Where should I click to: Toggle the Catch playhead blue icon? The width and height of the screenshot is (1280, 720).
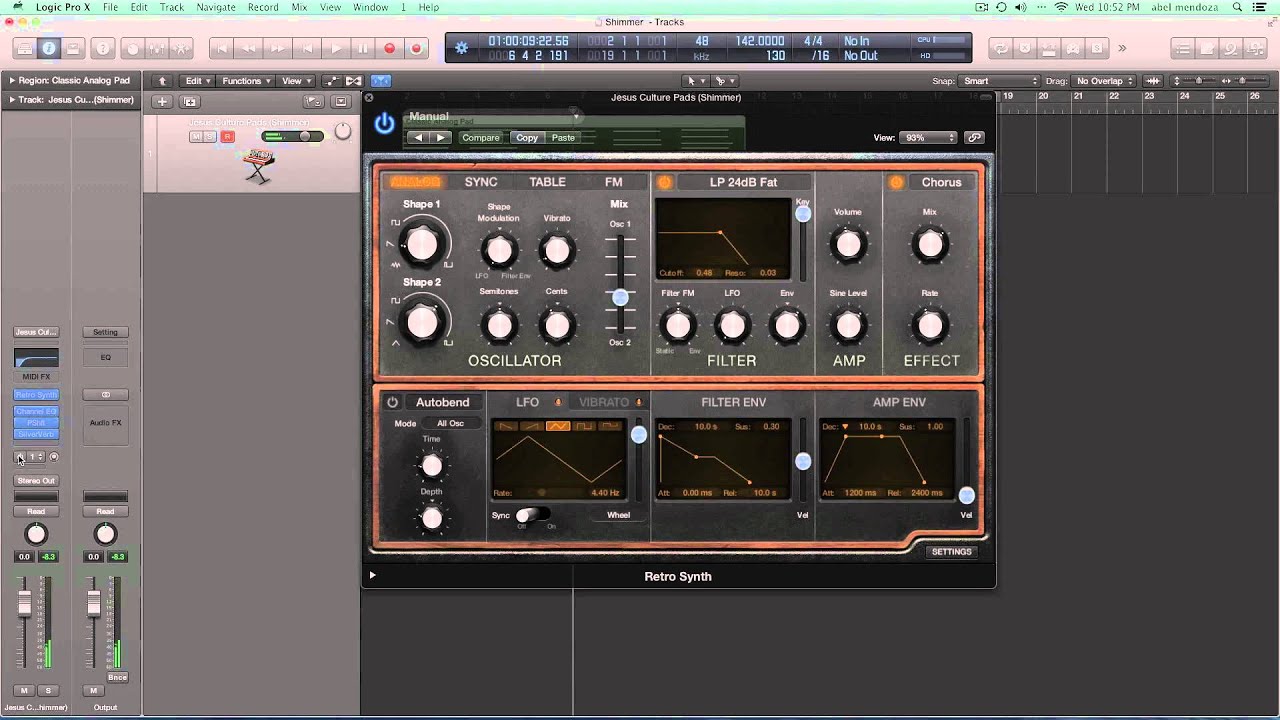[x=379, y=81]
